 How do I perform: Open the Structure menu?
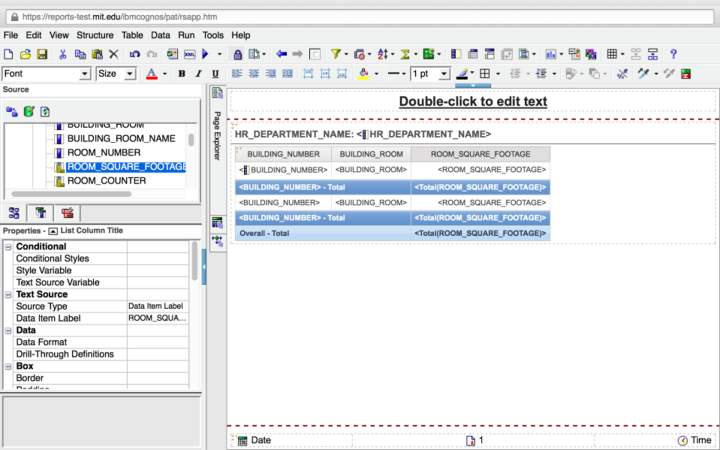[95, 35]
